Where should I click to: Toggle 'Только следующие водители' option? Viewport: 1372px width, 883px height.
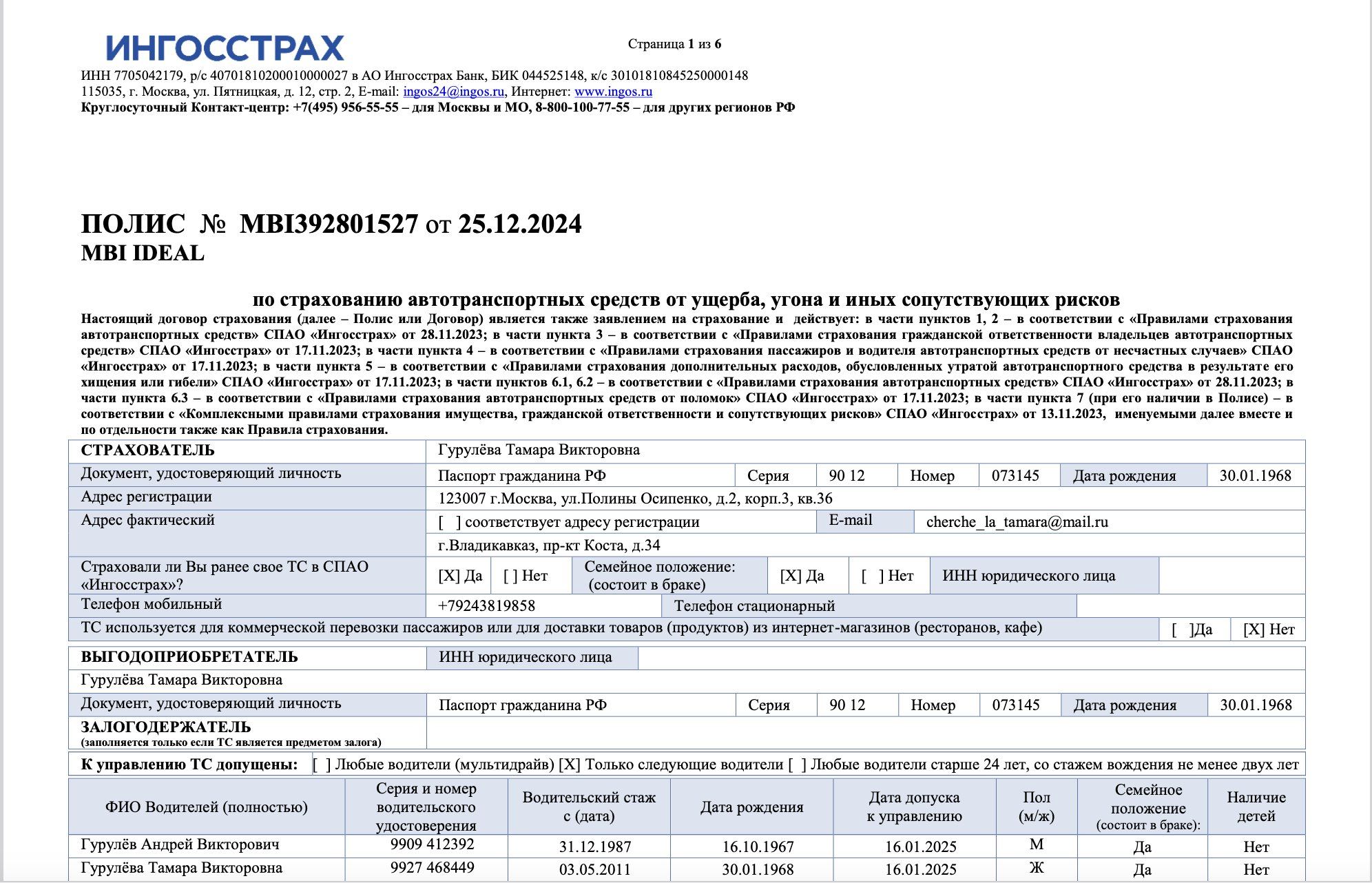pos(568,765)
